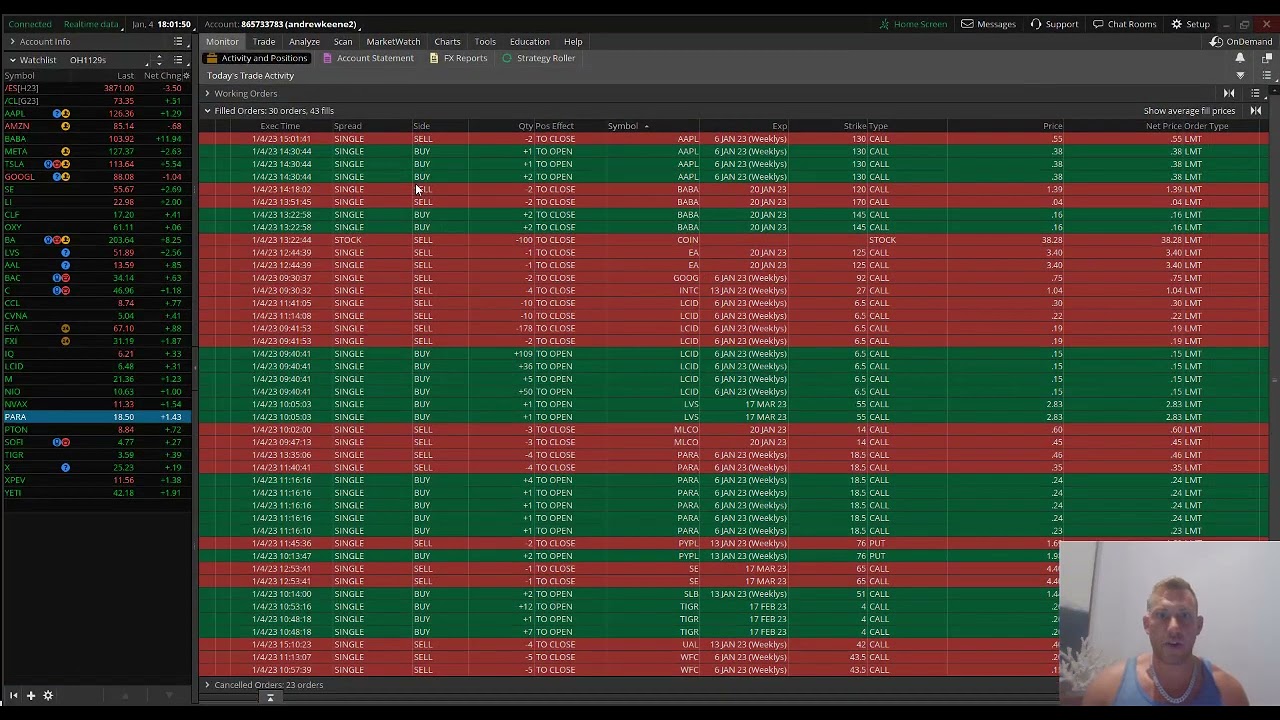Click info icon next to X symbol
The height and width of the screenshot is (720, 1280).
[65, 468]
